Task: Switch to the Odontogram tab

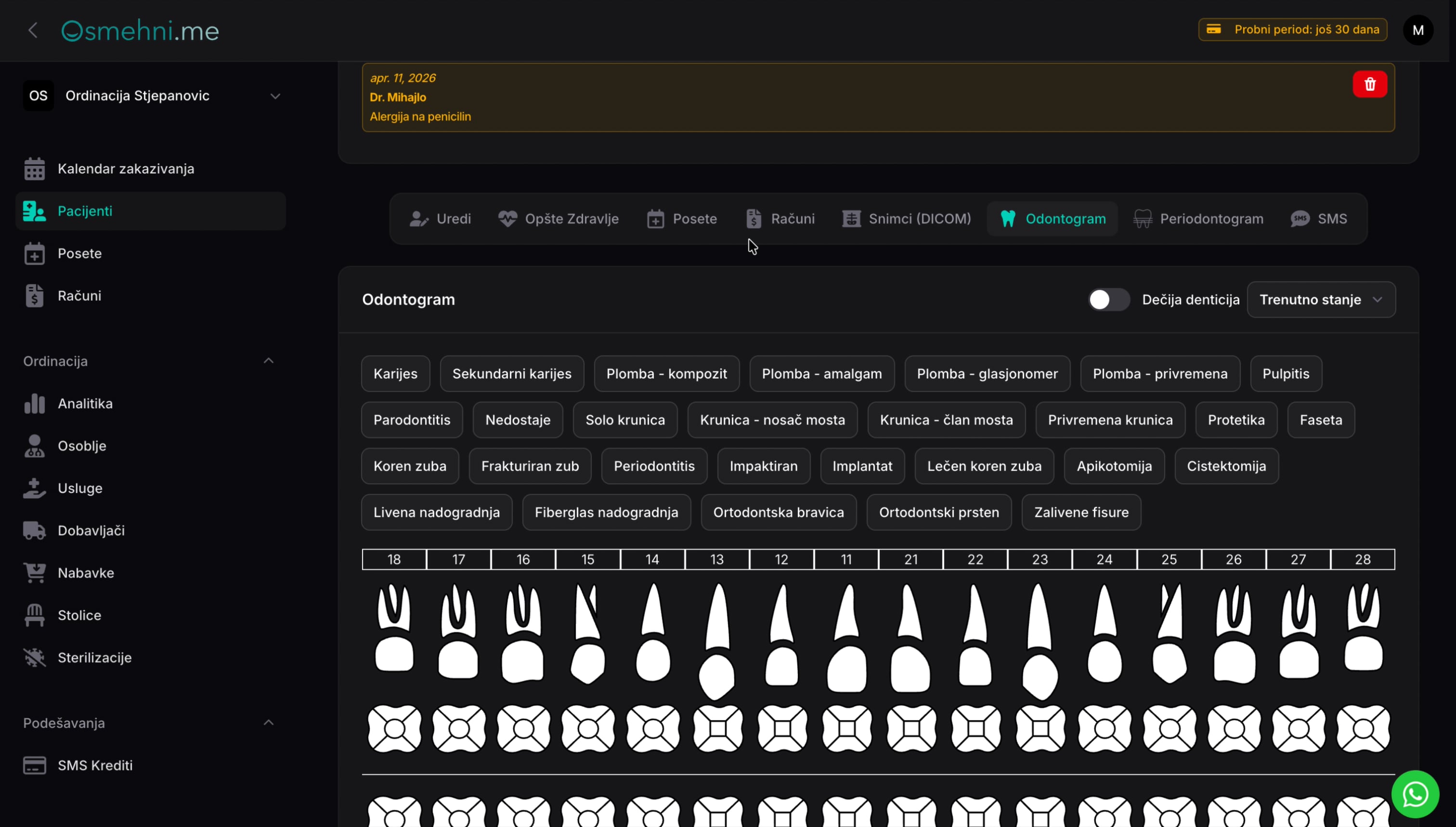Action: coord(1053,219)
